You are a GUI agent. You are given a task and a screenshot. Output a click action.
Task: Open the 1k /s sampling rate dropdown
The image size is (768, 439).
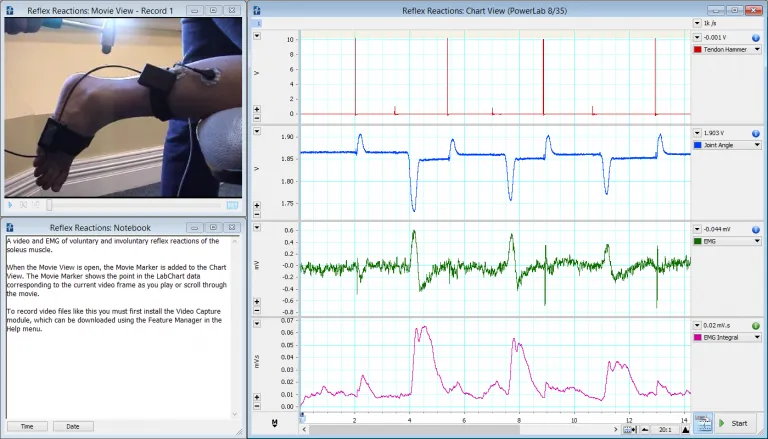(x=696, y=22)
